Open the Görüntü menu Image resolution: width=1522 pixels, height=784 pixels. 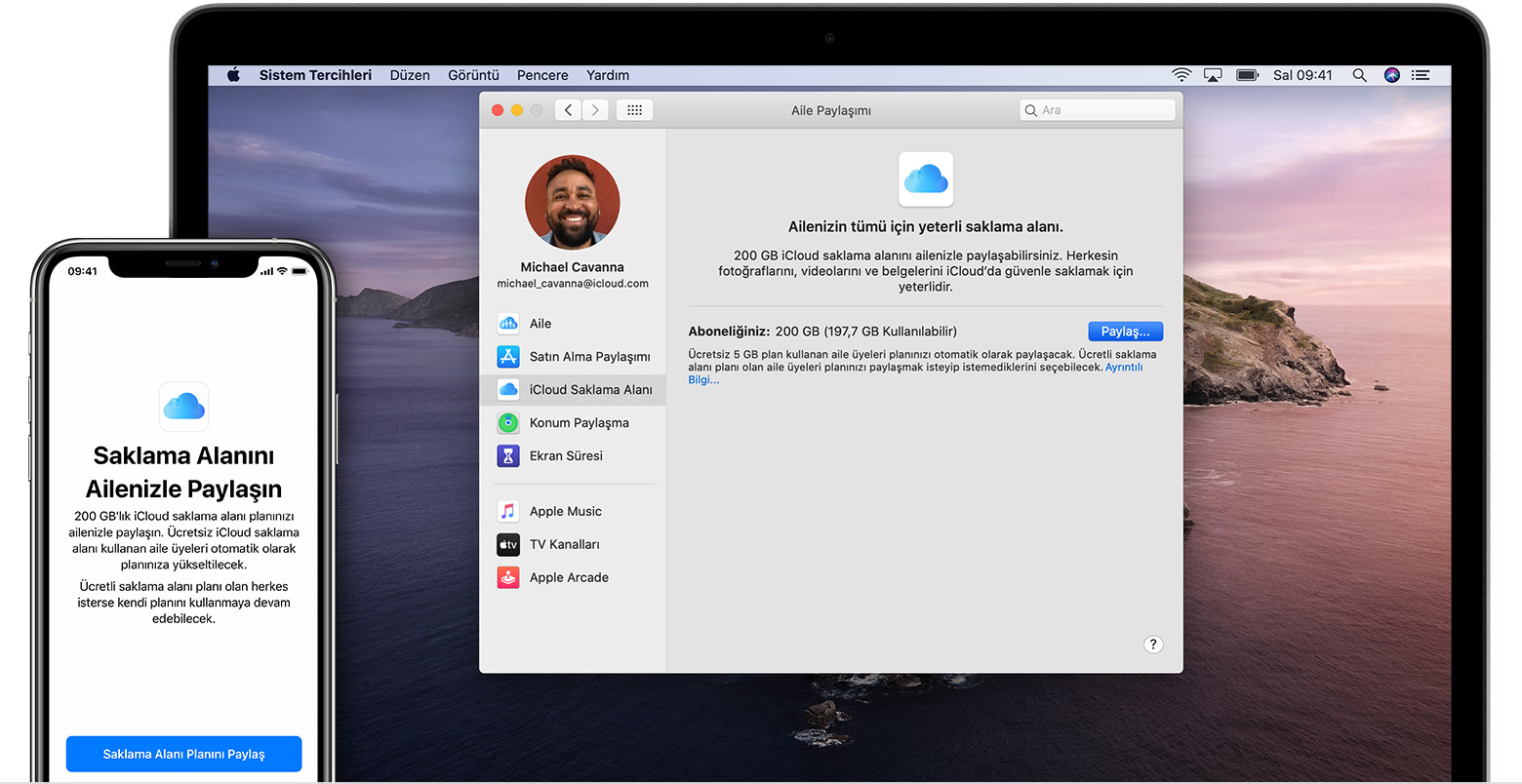coord(473,75)
